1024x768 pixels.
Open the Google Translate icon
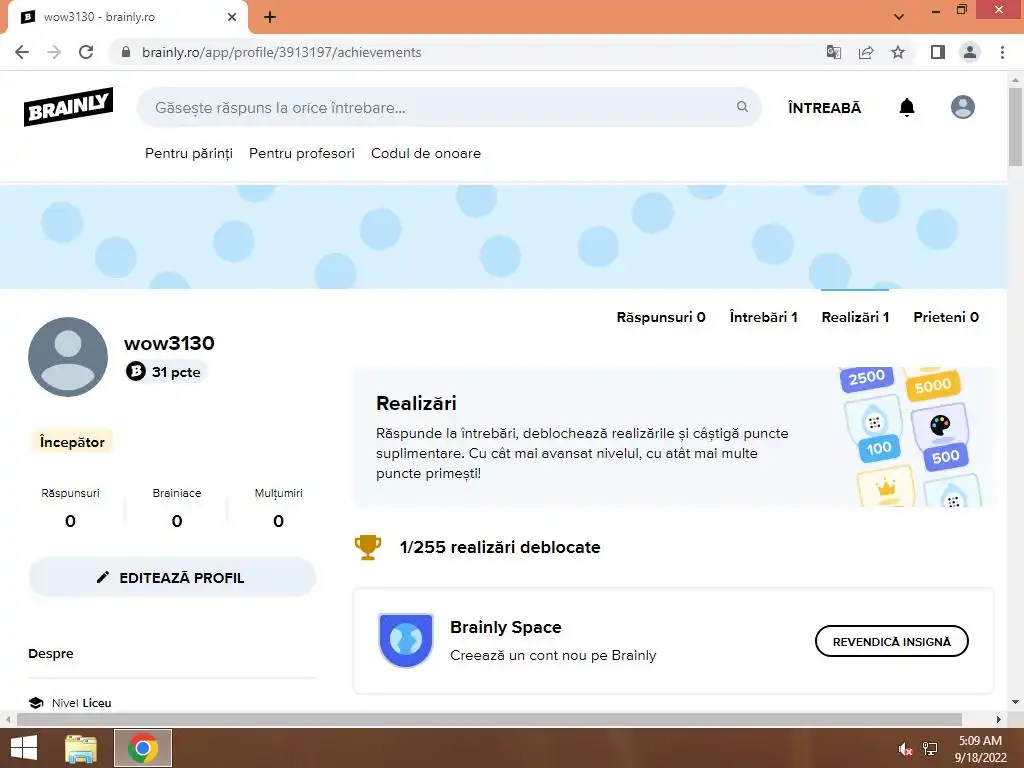[833, 52]
